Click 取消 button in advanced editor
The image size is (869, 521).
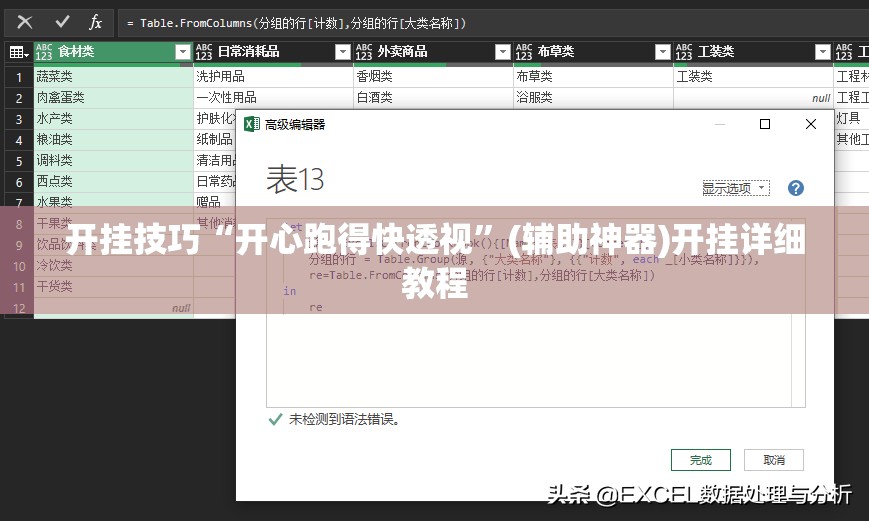pos(774,460)
